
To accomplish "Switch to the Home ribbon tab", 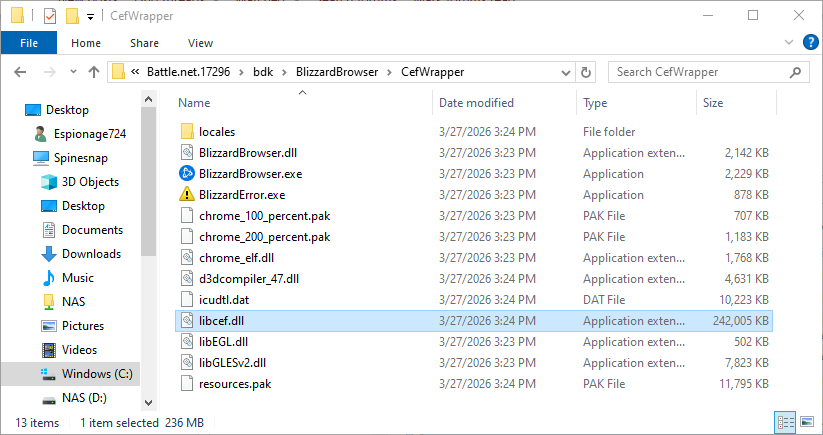I will 86,43.
